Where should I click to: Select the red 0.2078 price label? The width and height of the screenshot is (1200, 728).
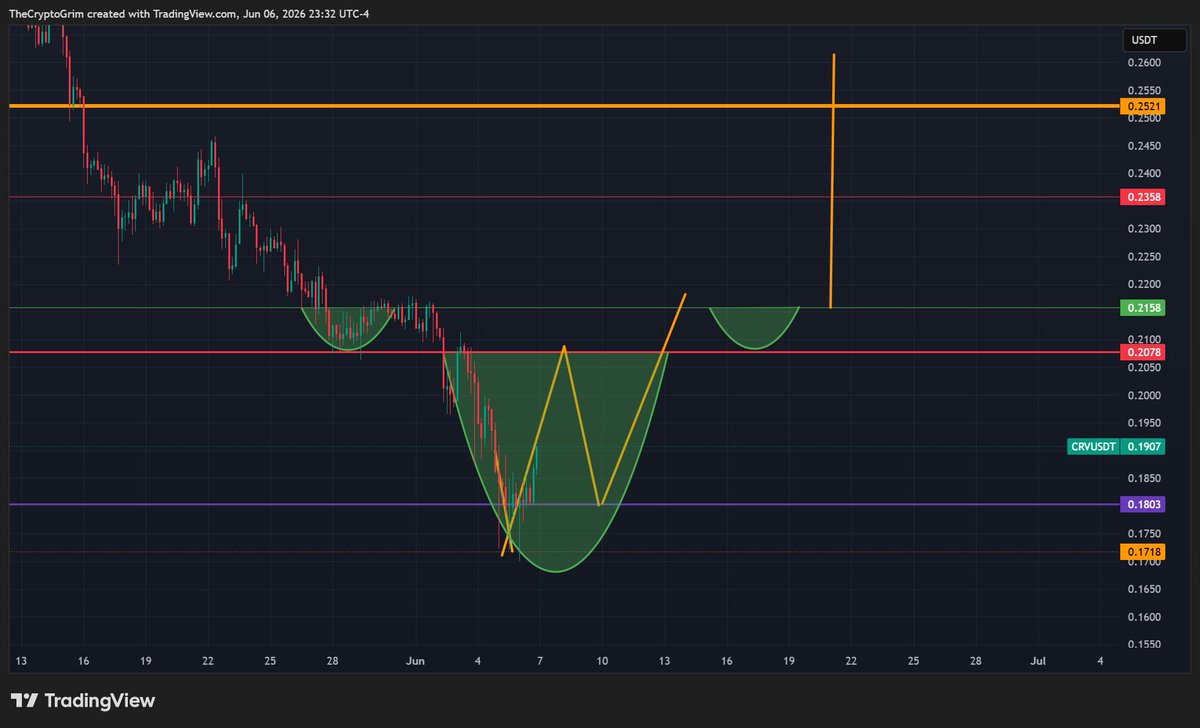click(x=1143, y=353)
